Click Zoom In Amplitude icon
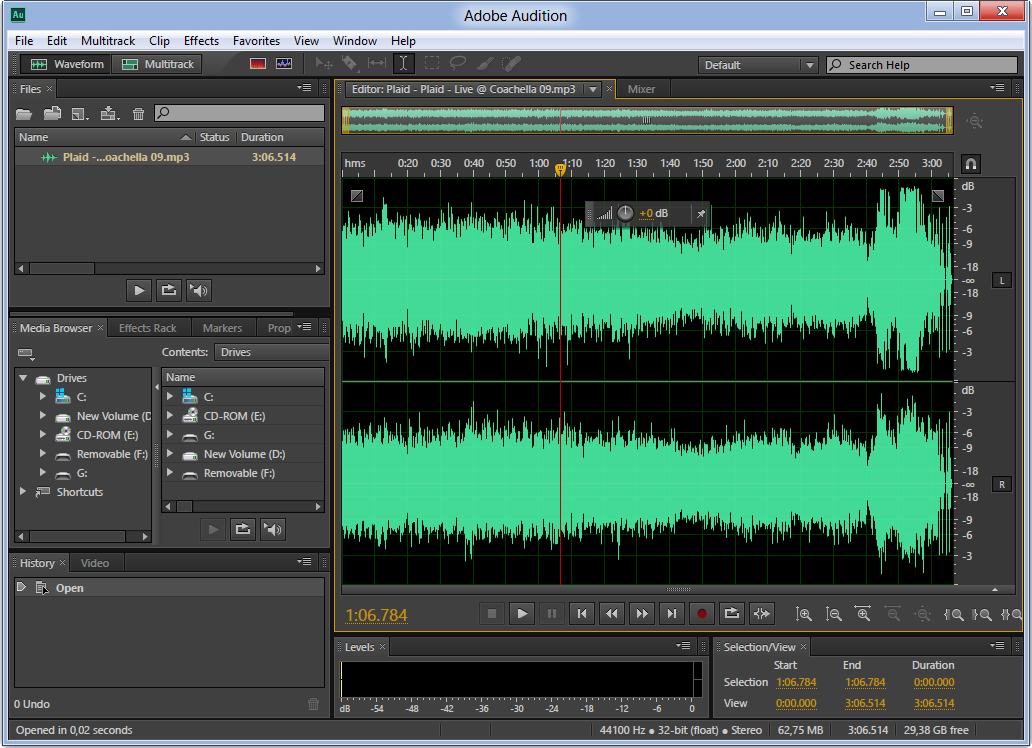1032x748 pixels. point(803,614)
